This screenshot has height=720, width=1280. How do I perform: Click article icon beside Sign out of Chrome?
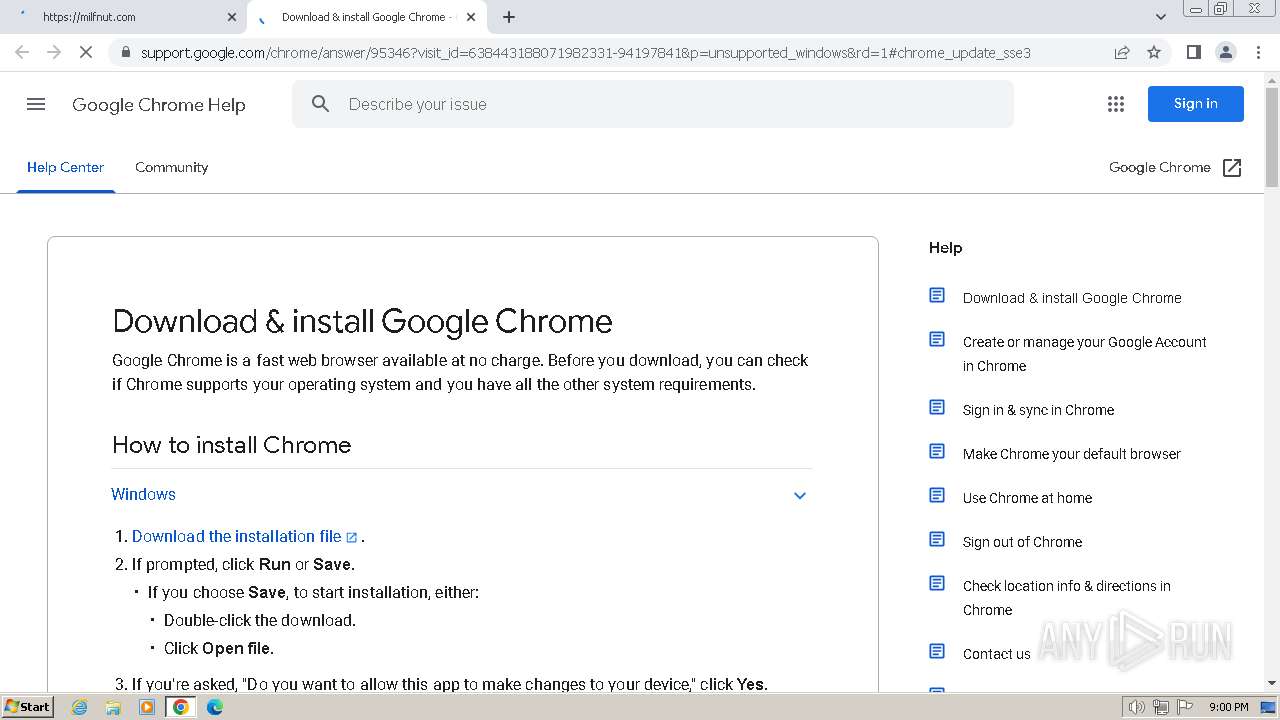[937, 539]
